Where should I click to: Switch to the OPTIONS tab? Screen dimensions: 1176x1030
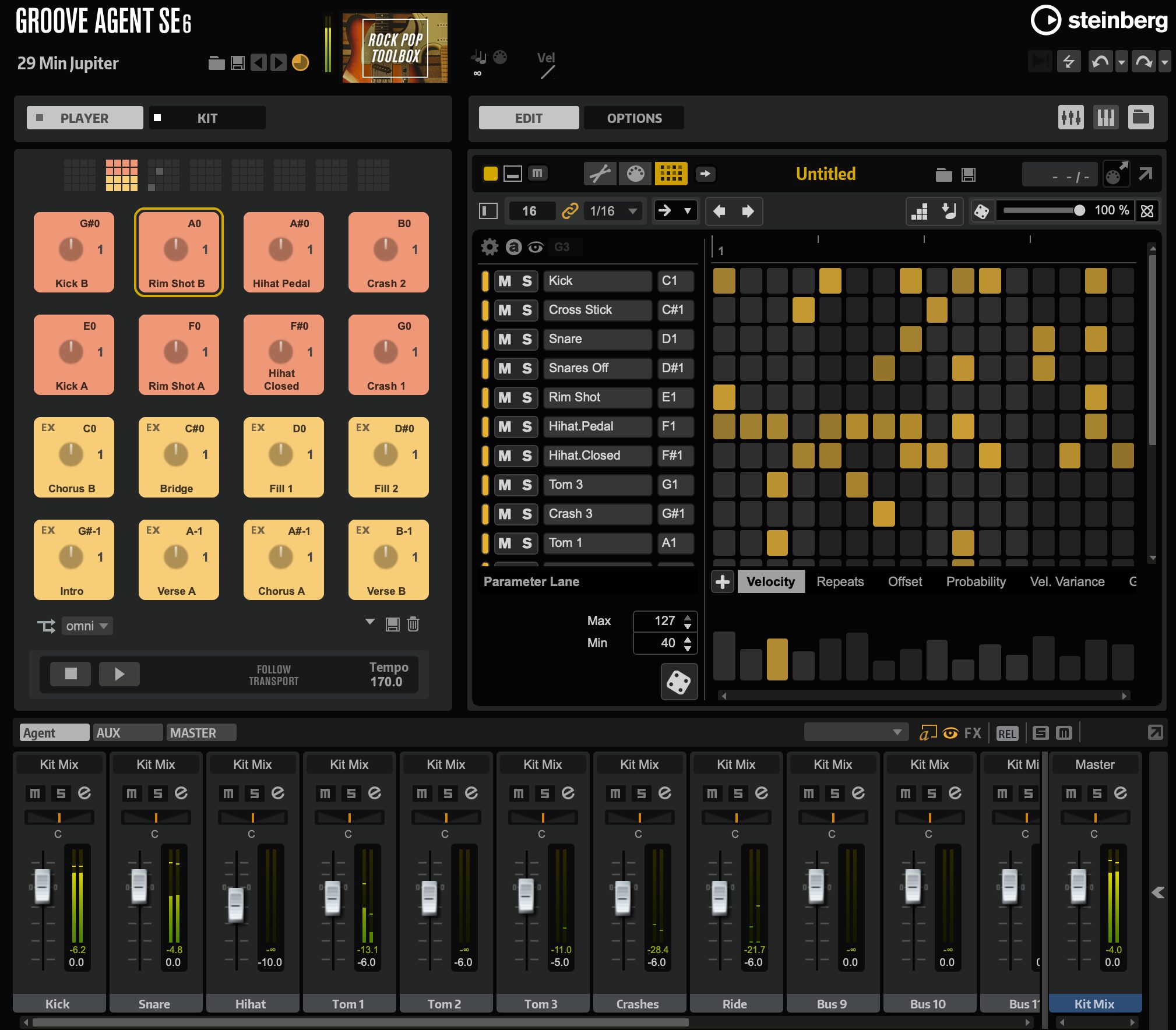pyautogui.click(x=634, y=118)
